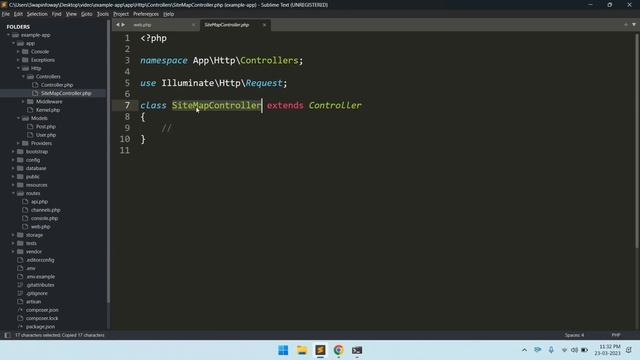Open the File menu
The height and width of the screenshot is (360, 640).
click(x=6, y=14)
